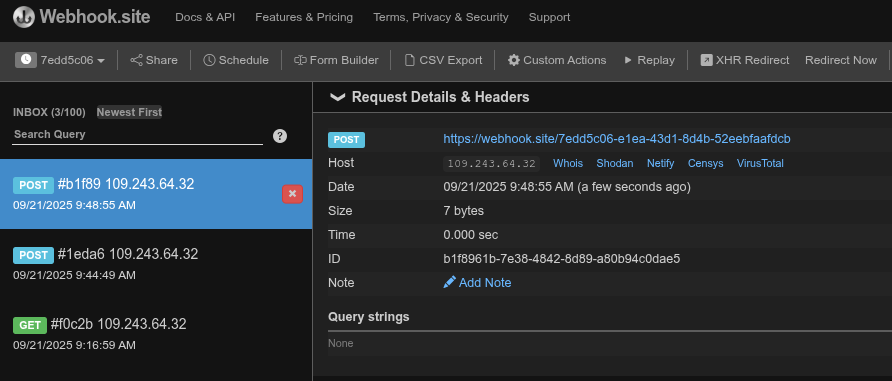892x381 pixels.
Task: Toggle XHR Redirect
Action: point(745,60)
